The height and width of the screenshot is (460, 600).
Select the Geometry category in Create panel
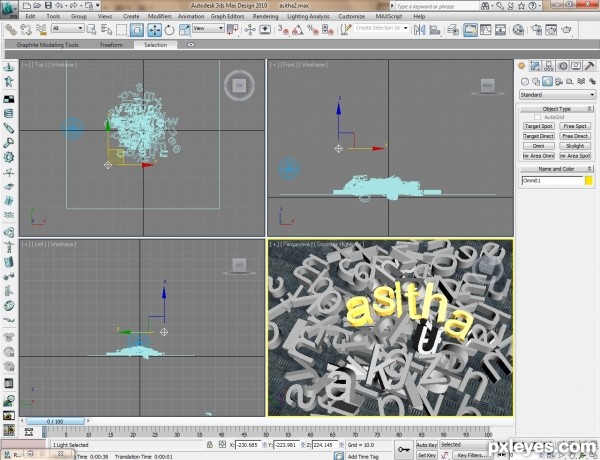point(525,82)
